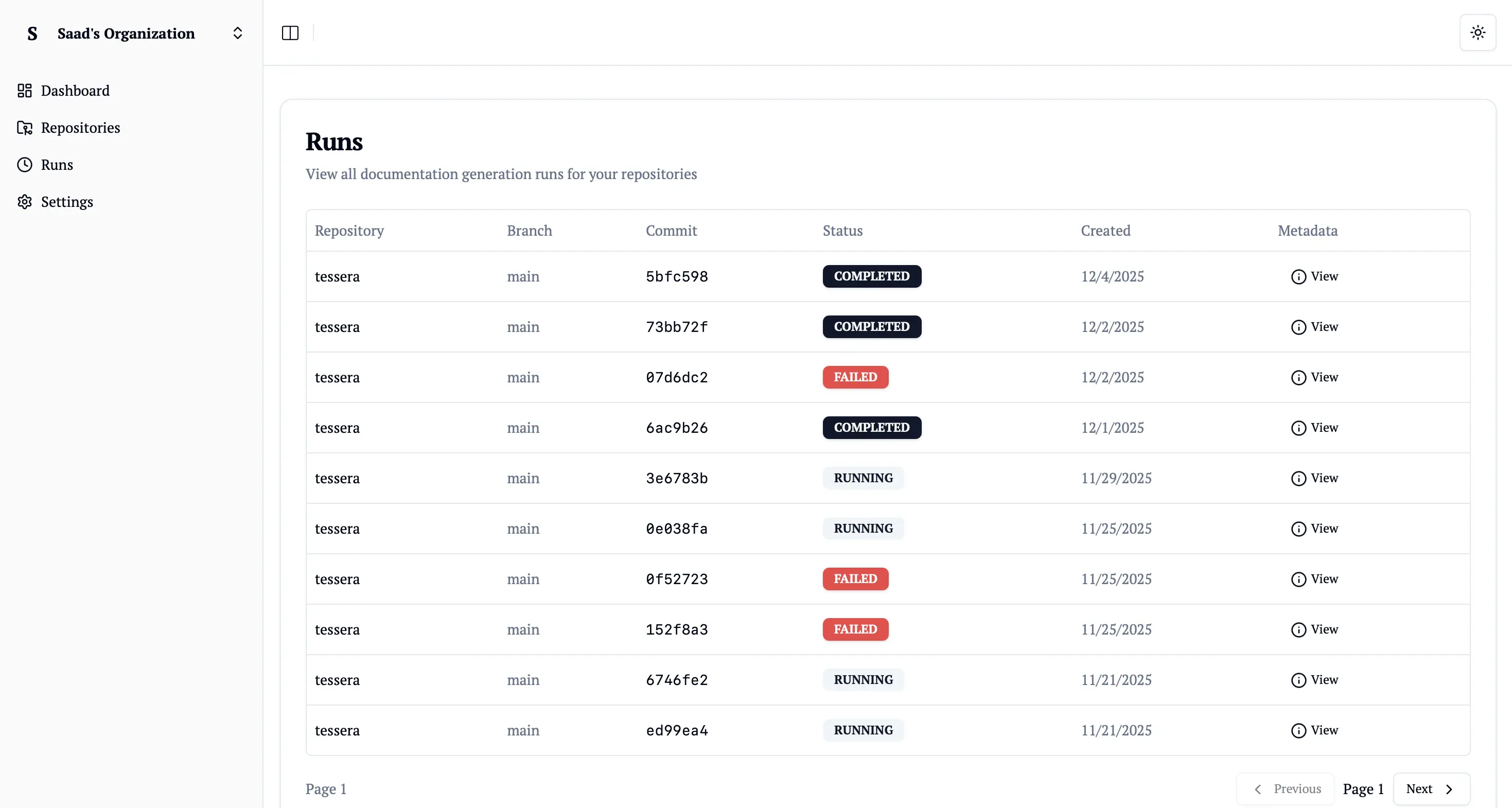Click the Status column header
This screenshot has height=808, width=1512.
pos(842,231)
